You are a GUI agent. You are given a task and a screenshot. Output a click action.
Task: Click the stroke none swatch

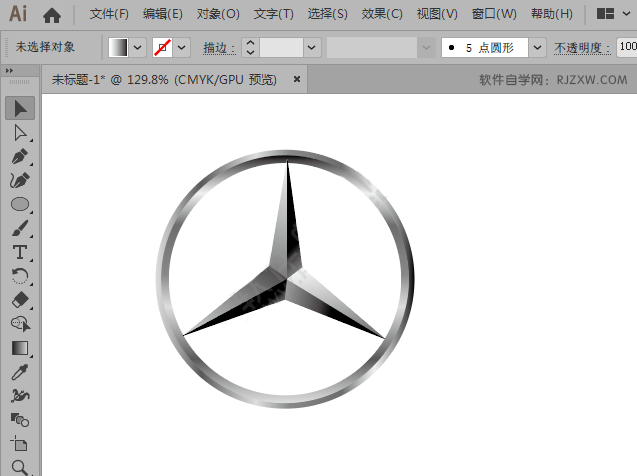162,48
